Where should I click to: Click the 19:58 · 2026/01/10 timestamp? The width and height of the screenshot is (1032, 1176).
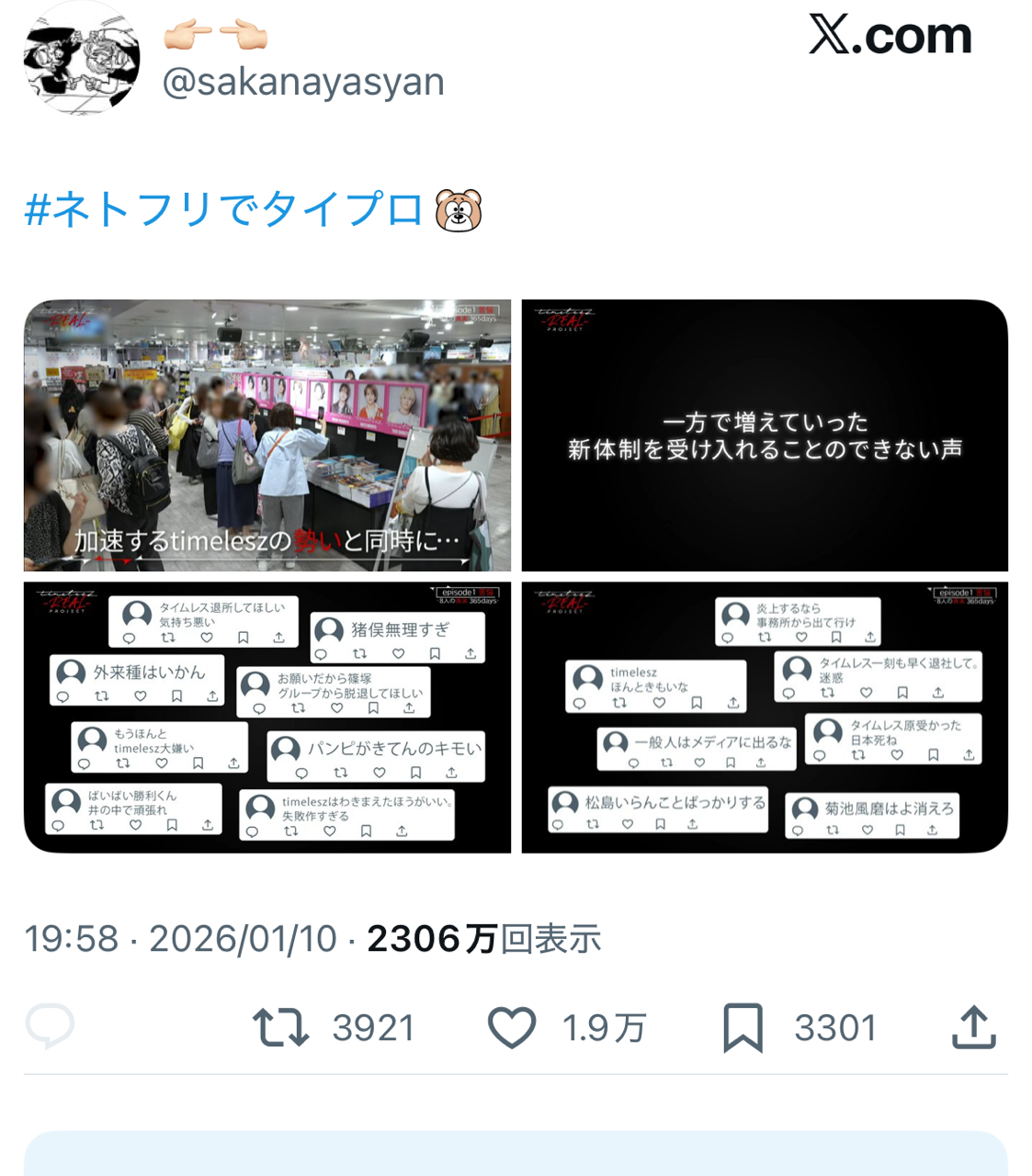(x=181, y=939)
